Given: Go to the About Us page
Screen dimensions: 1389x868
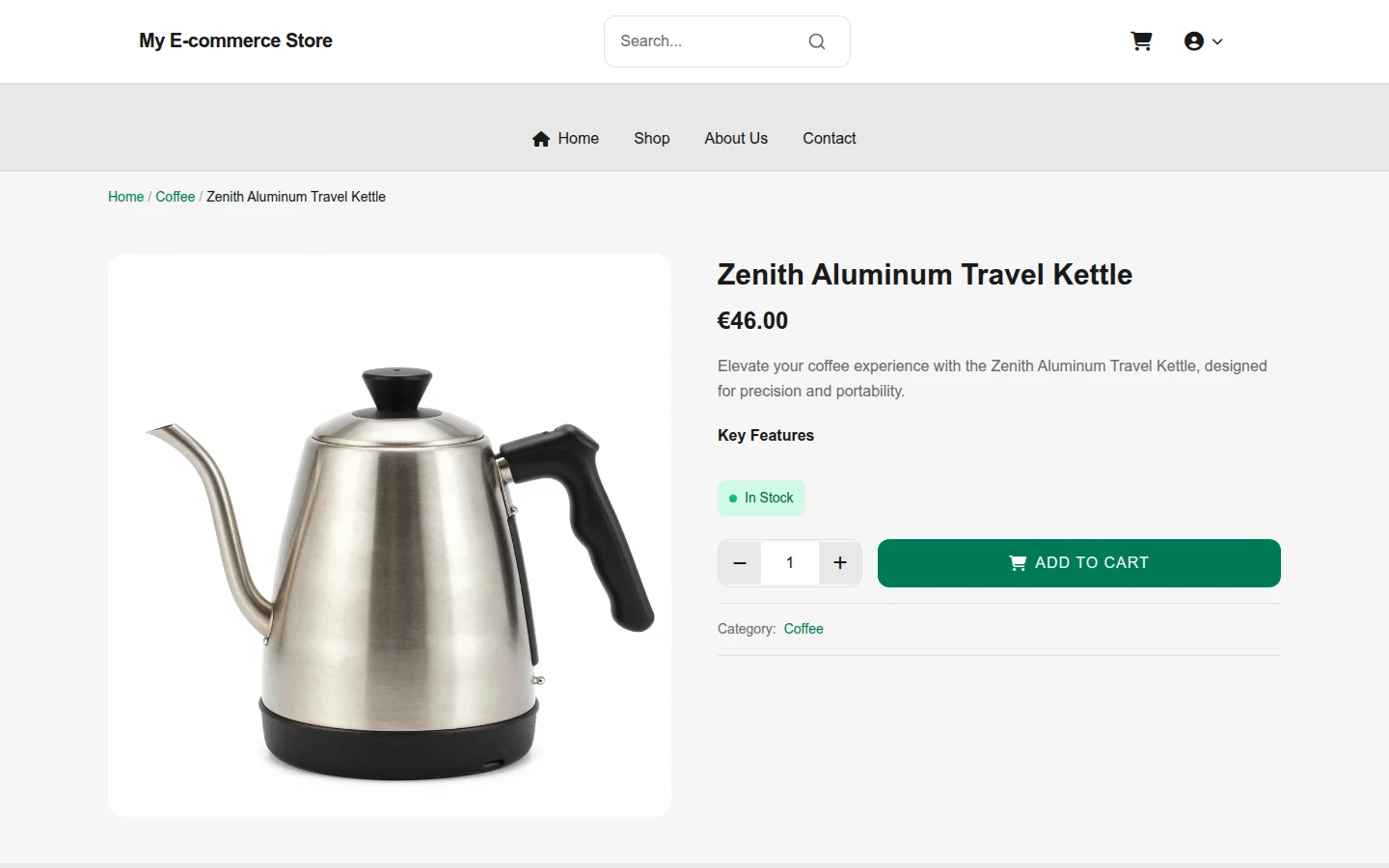Looking at the screenshot, I should (736, 139).
